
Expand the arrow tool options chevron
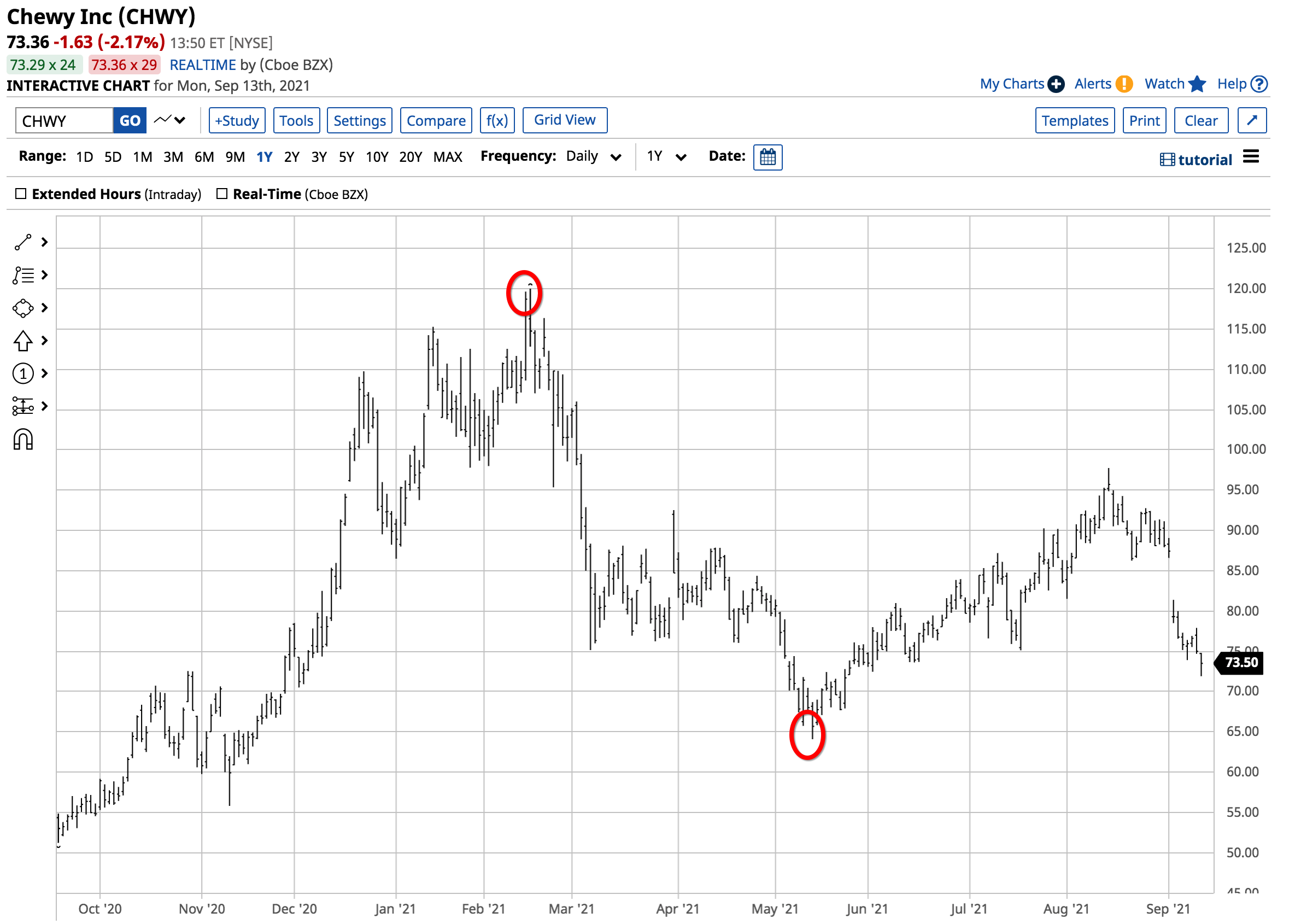click(45, 341)
